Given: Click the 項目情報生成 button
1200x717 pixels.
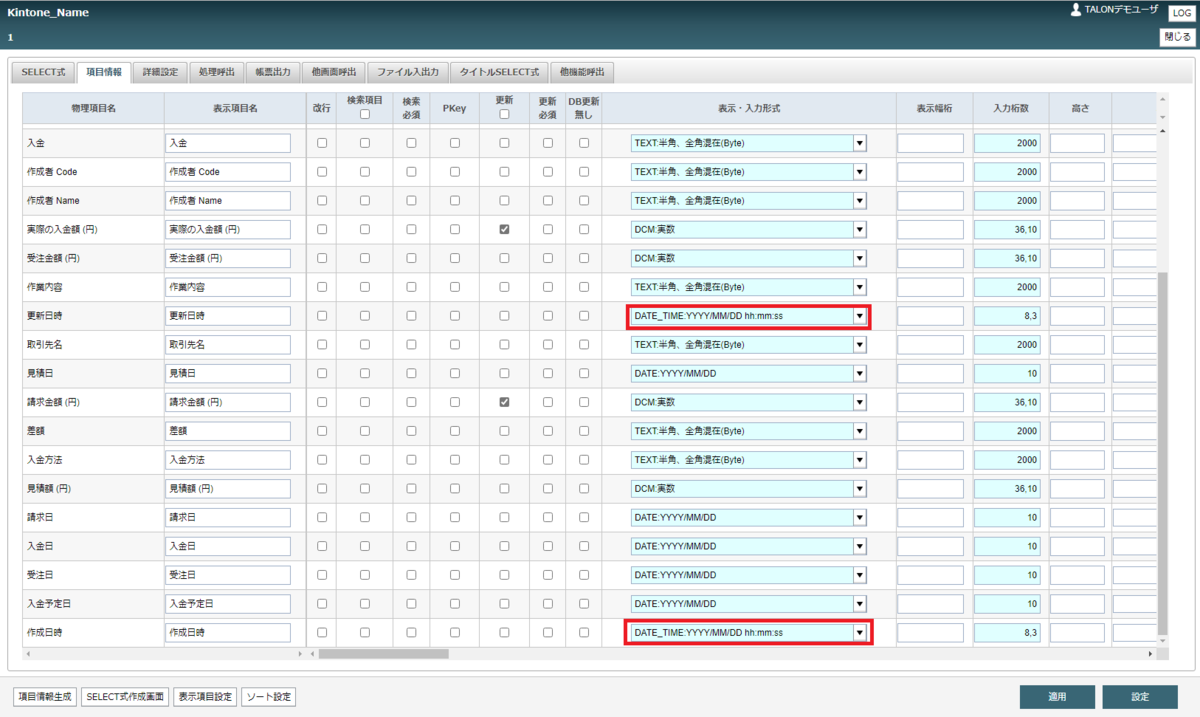Looking at the screenshot, I should click(x=45, y=697).
